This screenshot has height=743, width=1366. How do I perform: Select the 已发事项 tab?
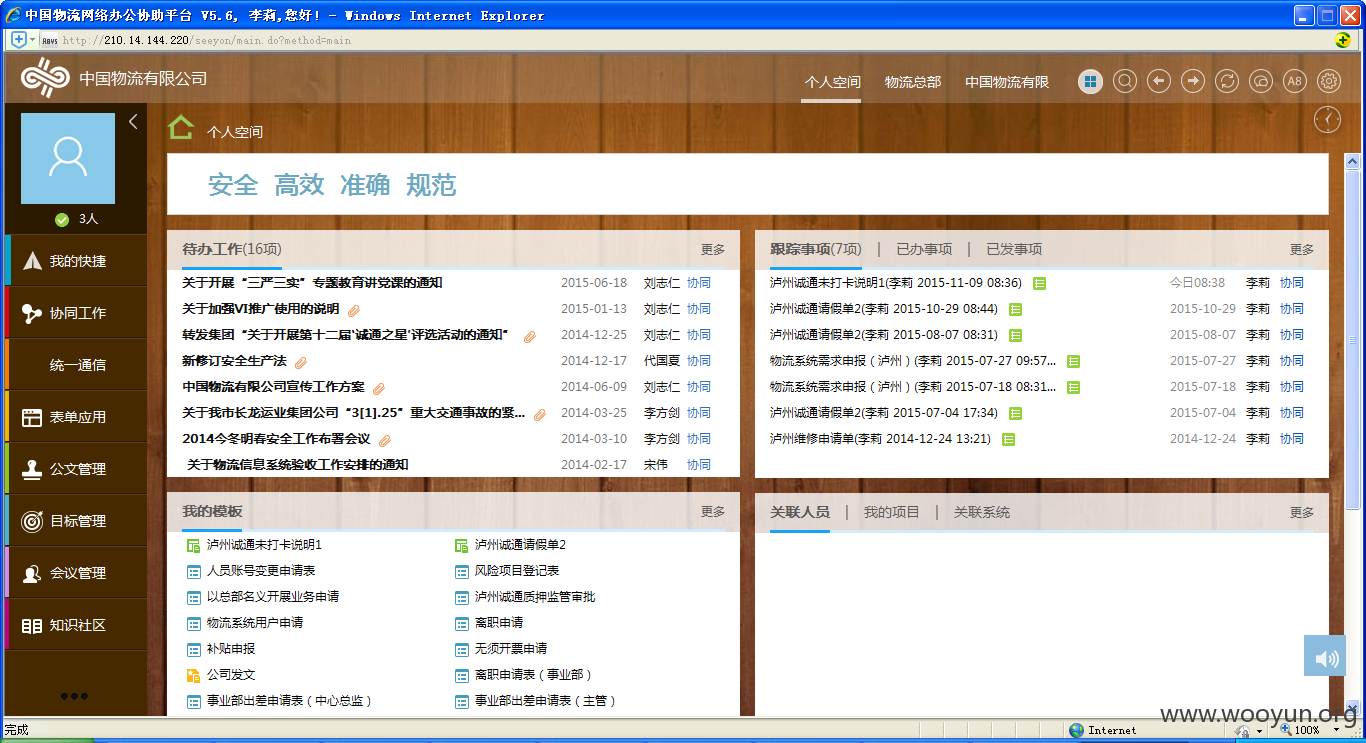coord(1014,249)
